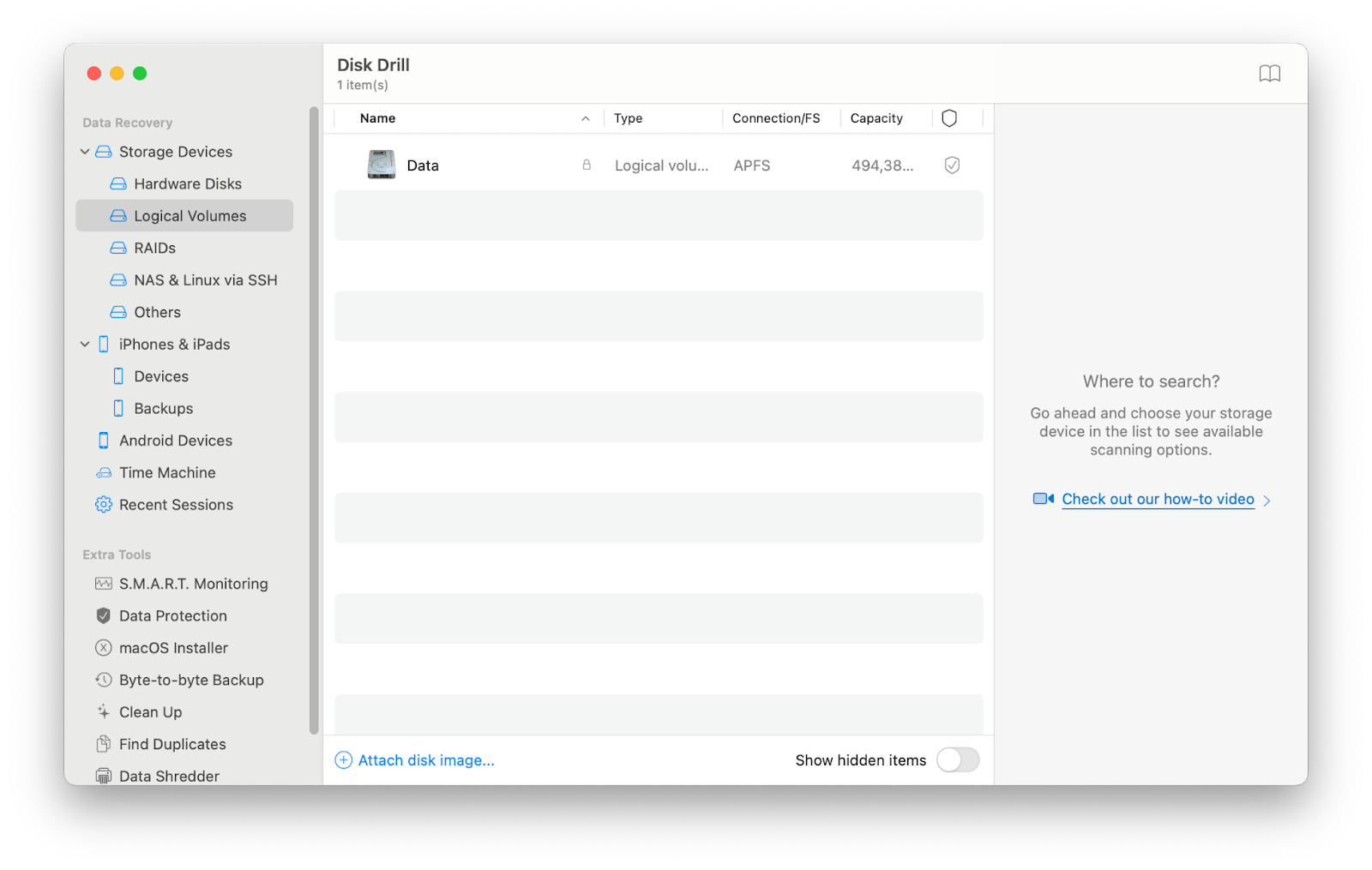Click the S.M.A.R.T. Monitoring icon

104,584
